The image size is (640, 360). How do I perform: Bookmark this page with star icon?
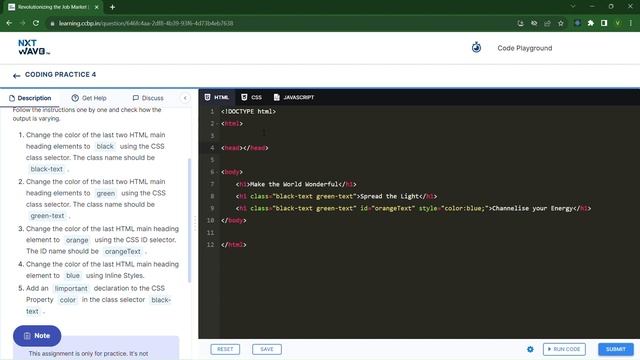(561, 23)
